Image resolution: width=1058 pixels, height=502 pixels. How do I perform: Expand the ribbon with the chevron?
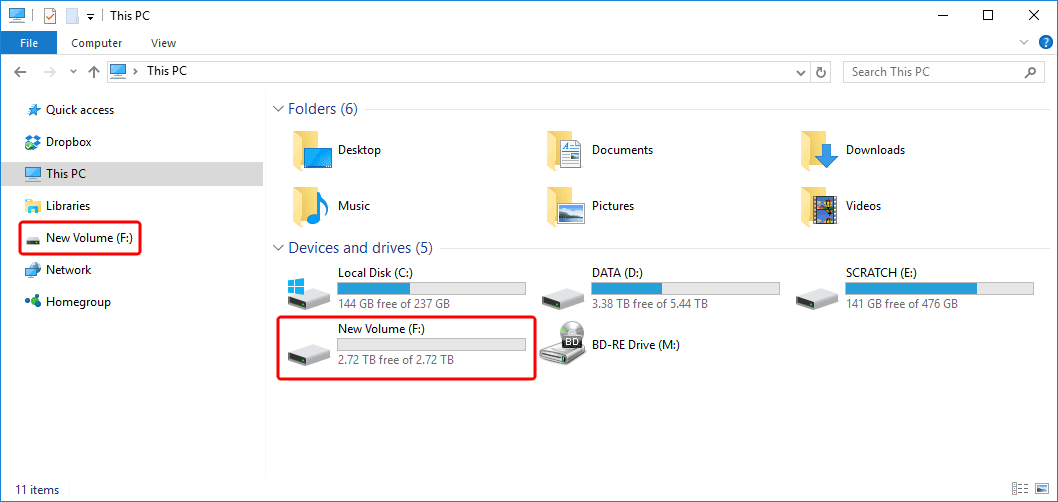click(1024, 43)
